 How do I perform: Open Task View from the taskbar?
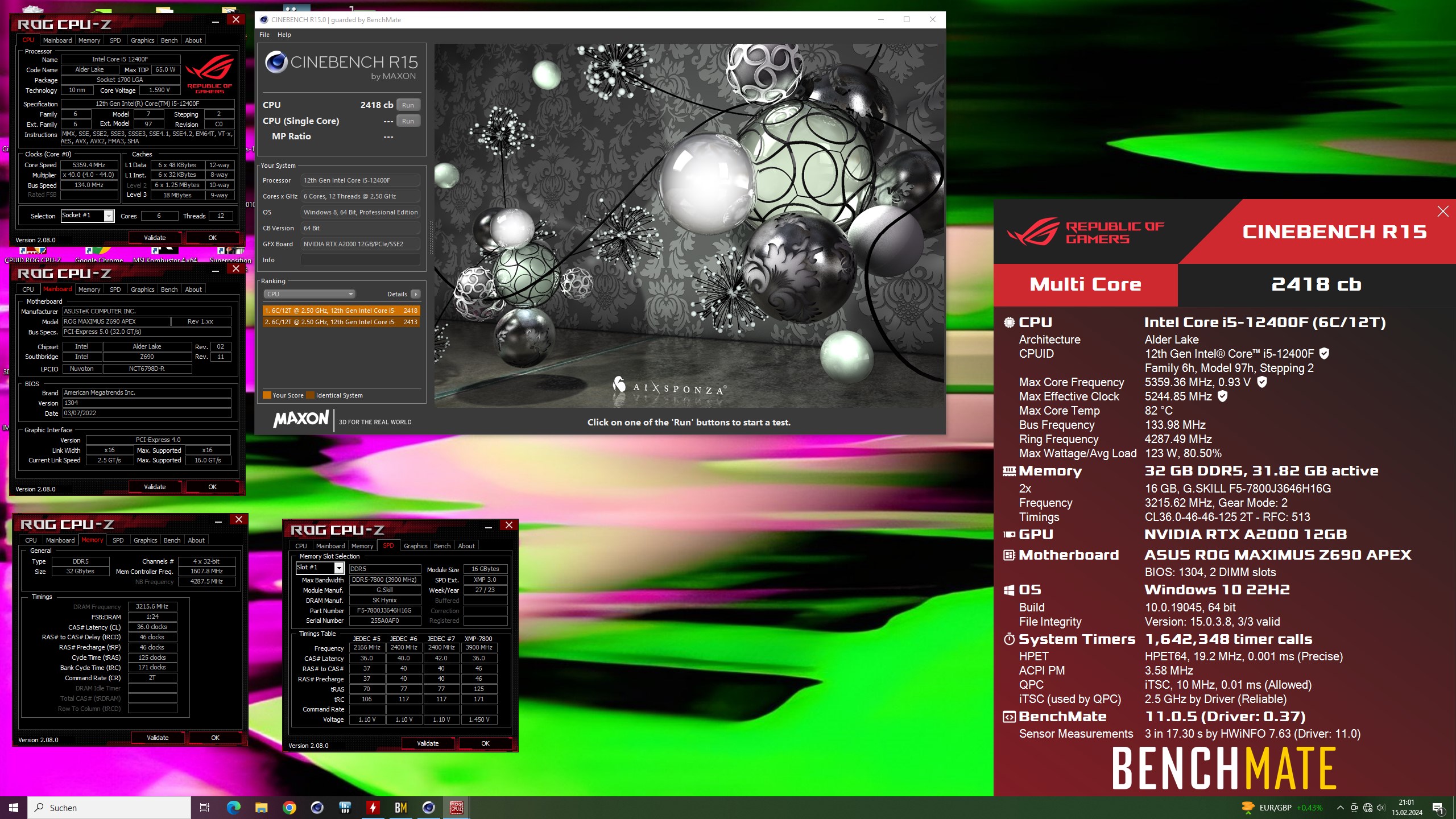(x=205, y=808)
